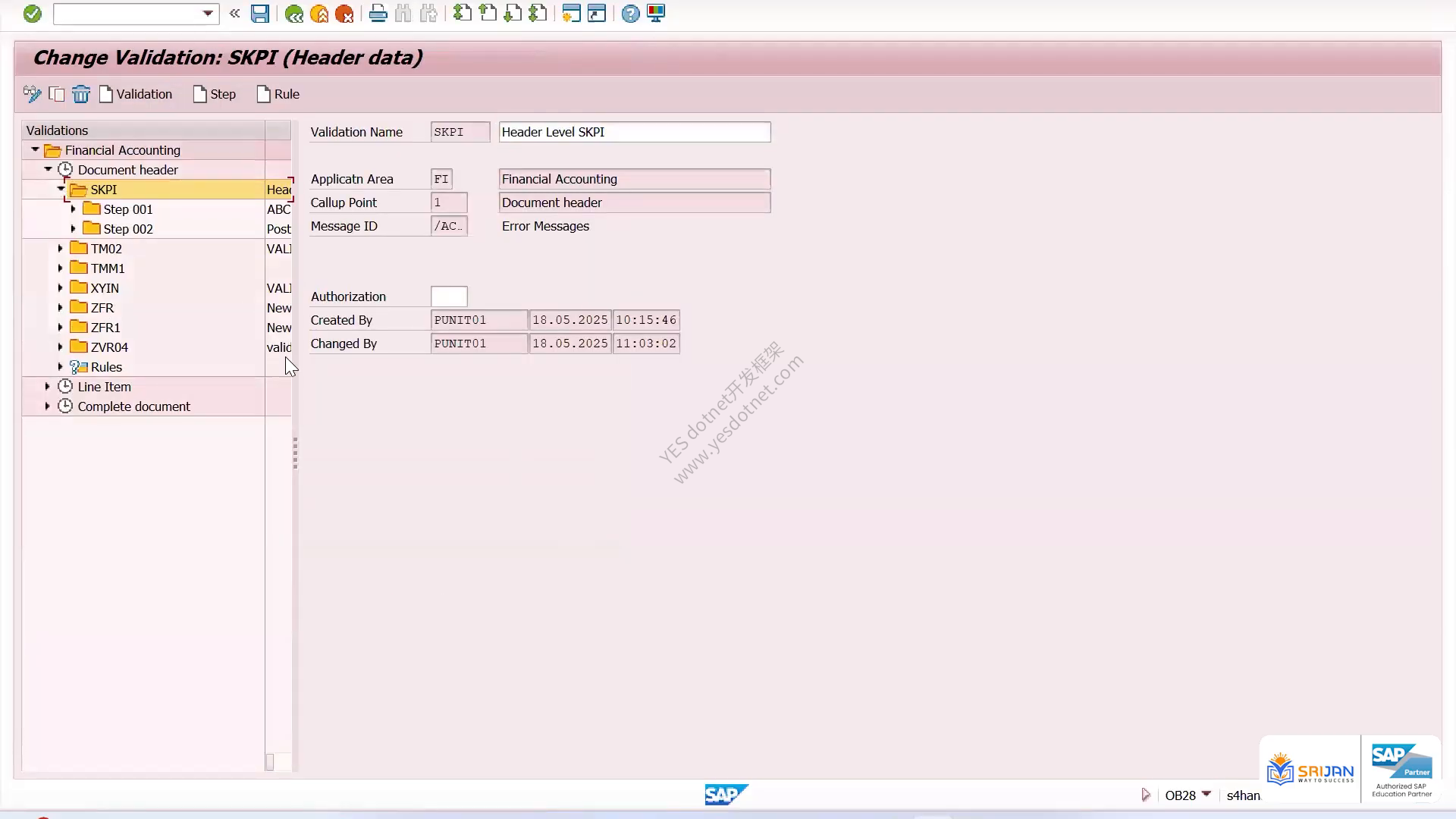The height and width of the screenshot is (819, 1456).
Task: Select the XYIN validation folder
Action: coord(105,288)
